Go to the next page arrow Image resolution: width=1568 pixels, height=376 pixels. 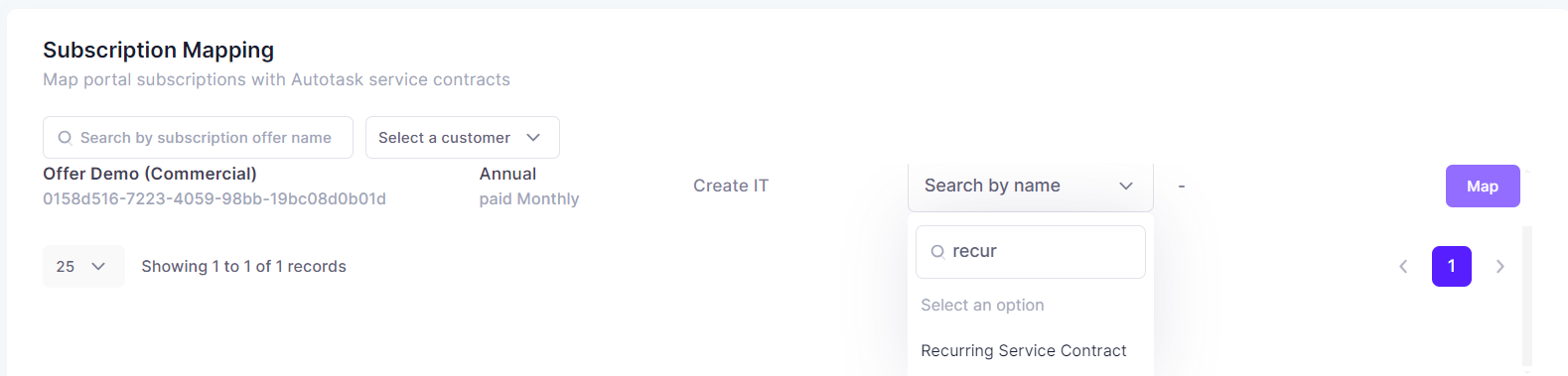(x=1500, y=266)
